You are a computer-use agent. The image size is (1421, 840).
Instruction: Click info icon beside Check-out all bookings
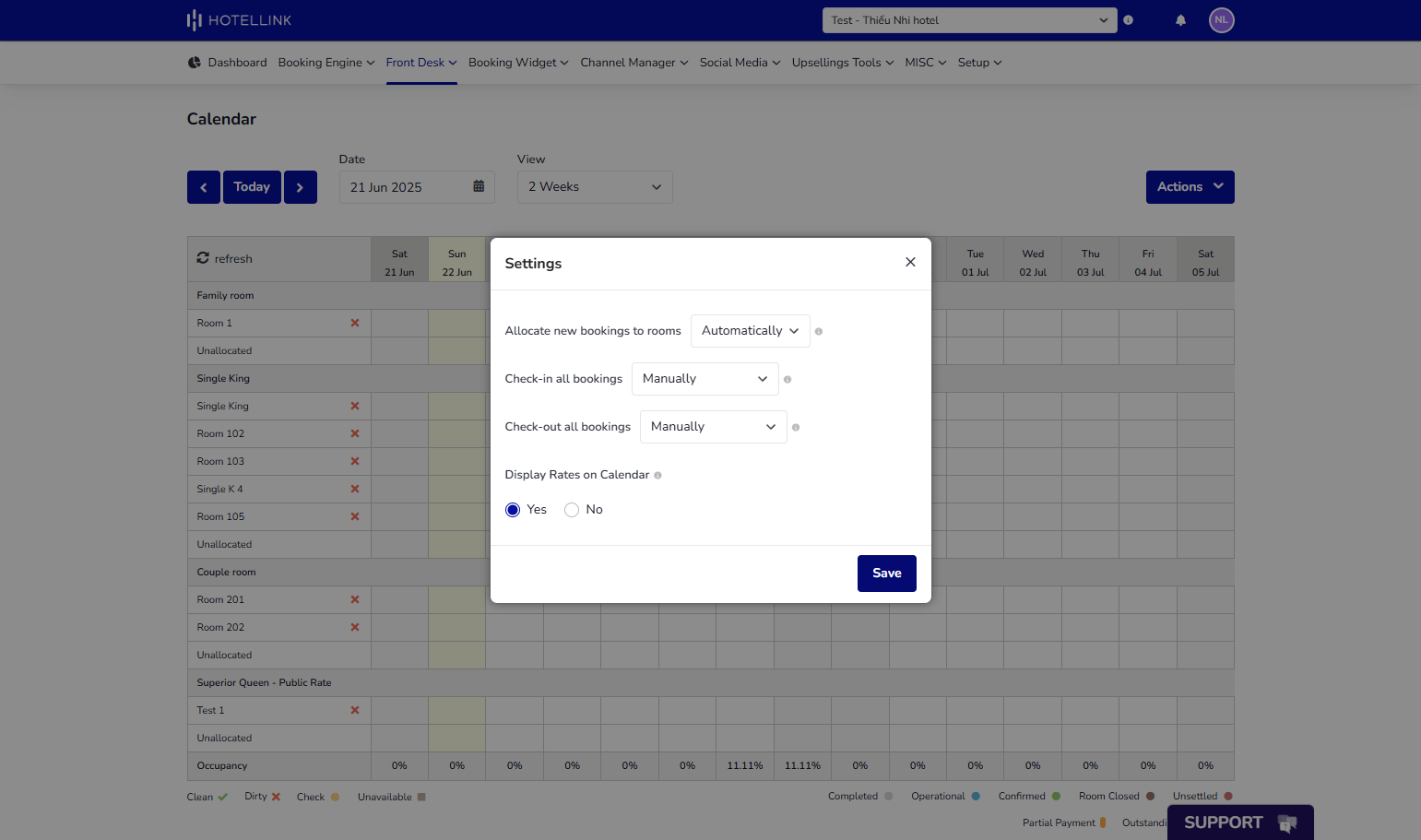tap(796, 427)
